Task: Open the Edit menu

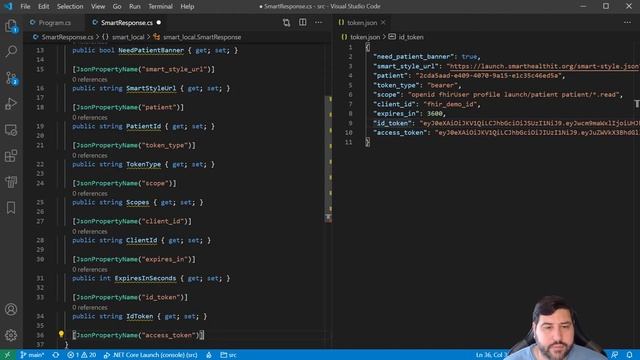Action: (43, 6)
